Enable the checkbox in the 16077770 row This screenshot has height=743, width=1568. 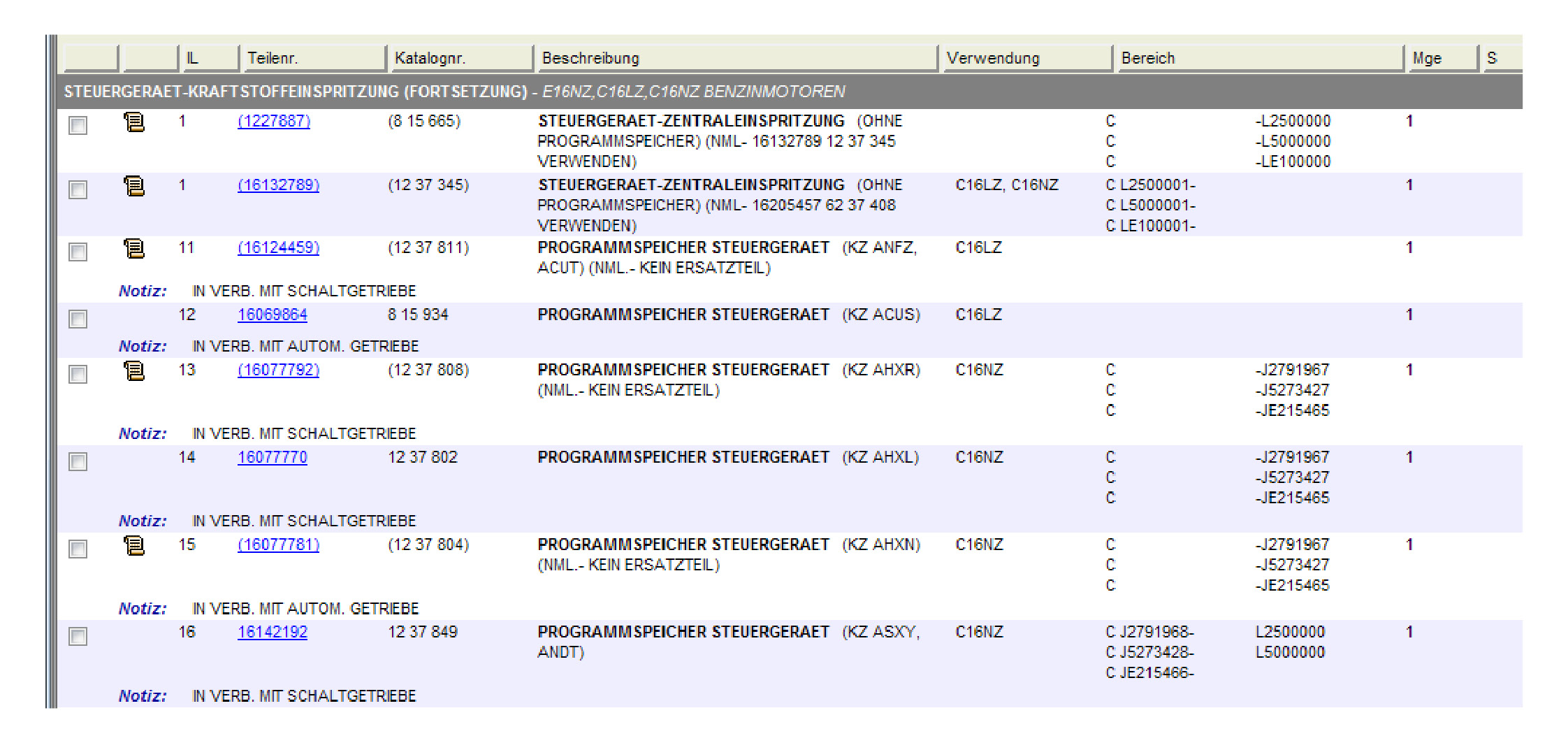coord(78,462)
